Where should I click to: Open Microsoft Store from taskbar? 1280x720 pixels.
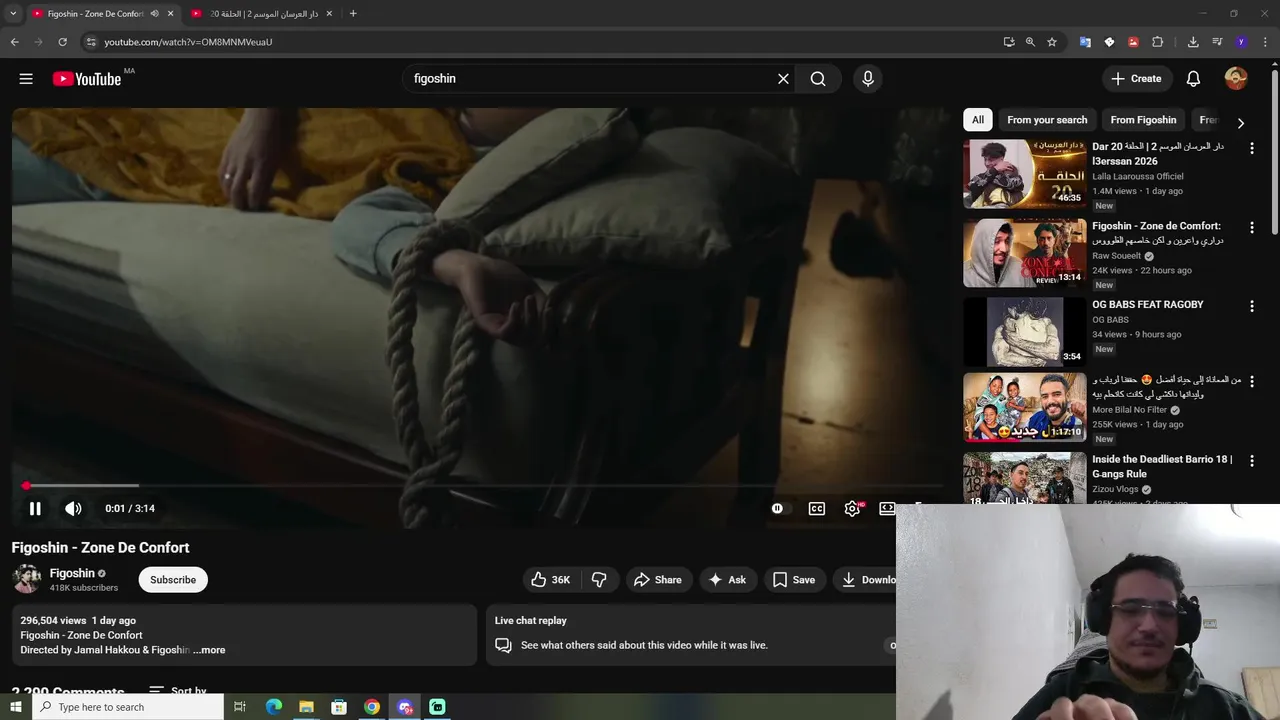pyautogui.click(x=339, y=707)
